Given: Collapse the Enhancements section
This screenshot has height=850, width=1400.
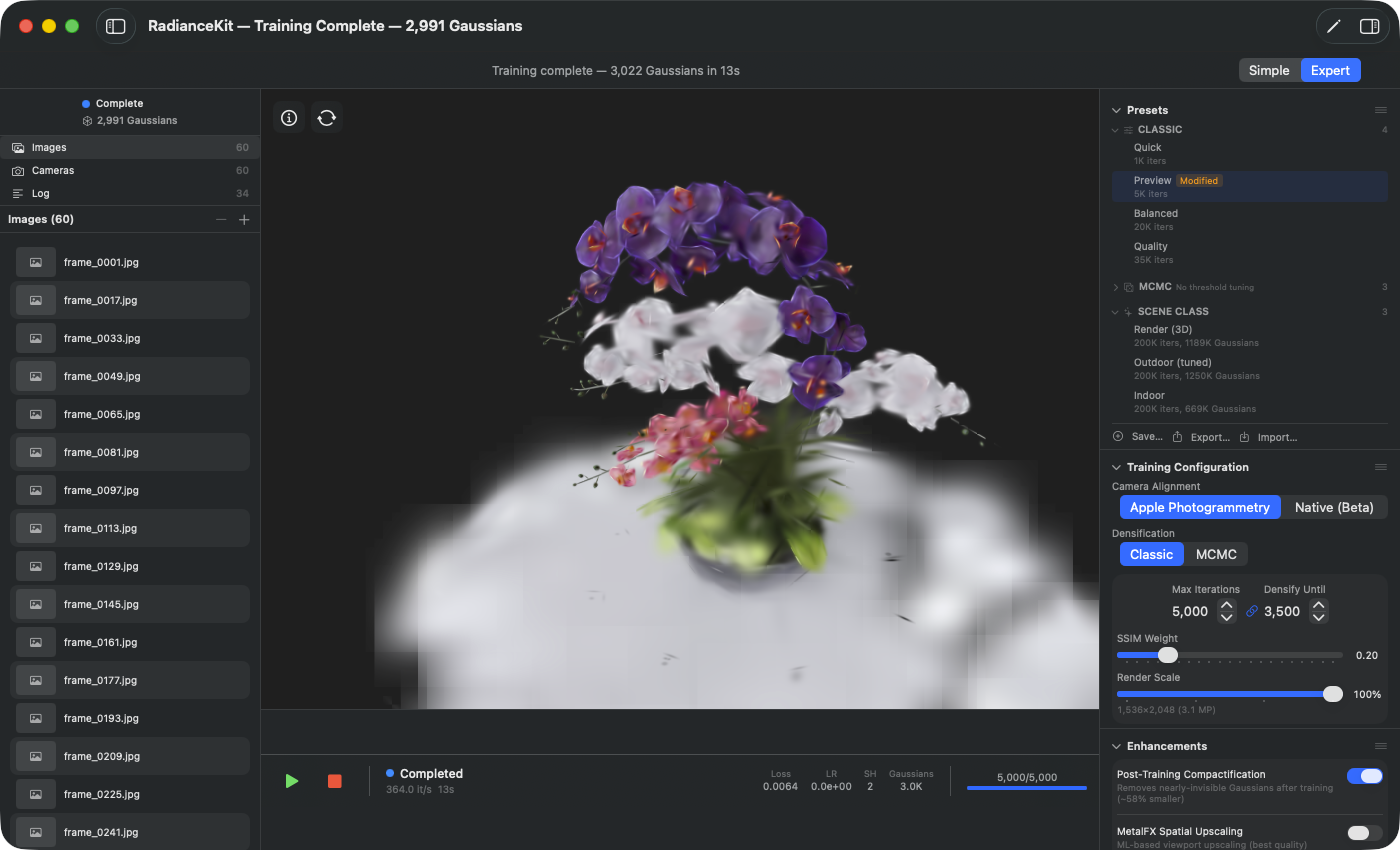Looking at the screenshot, I should (1116, 746).
